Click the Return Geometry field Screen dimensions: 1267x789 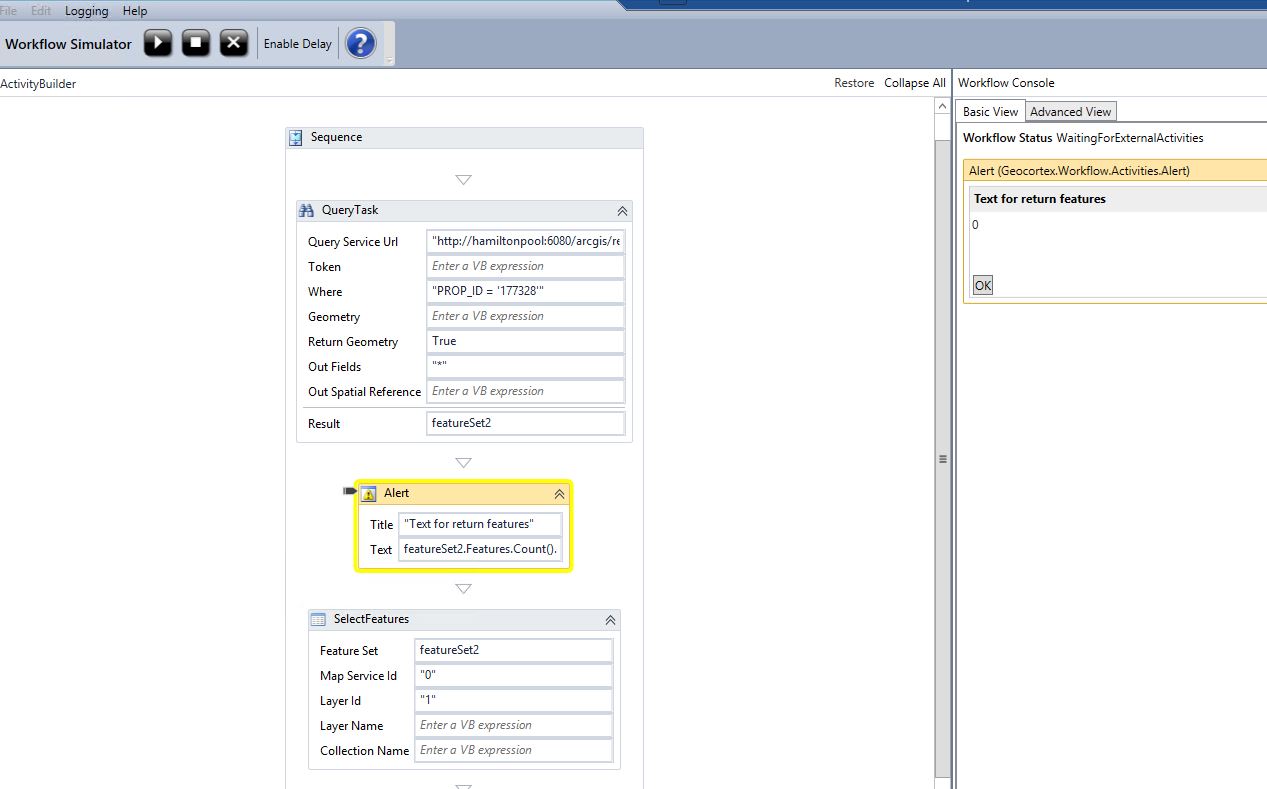click(525, 341)
